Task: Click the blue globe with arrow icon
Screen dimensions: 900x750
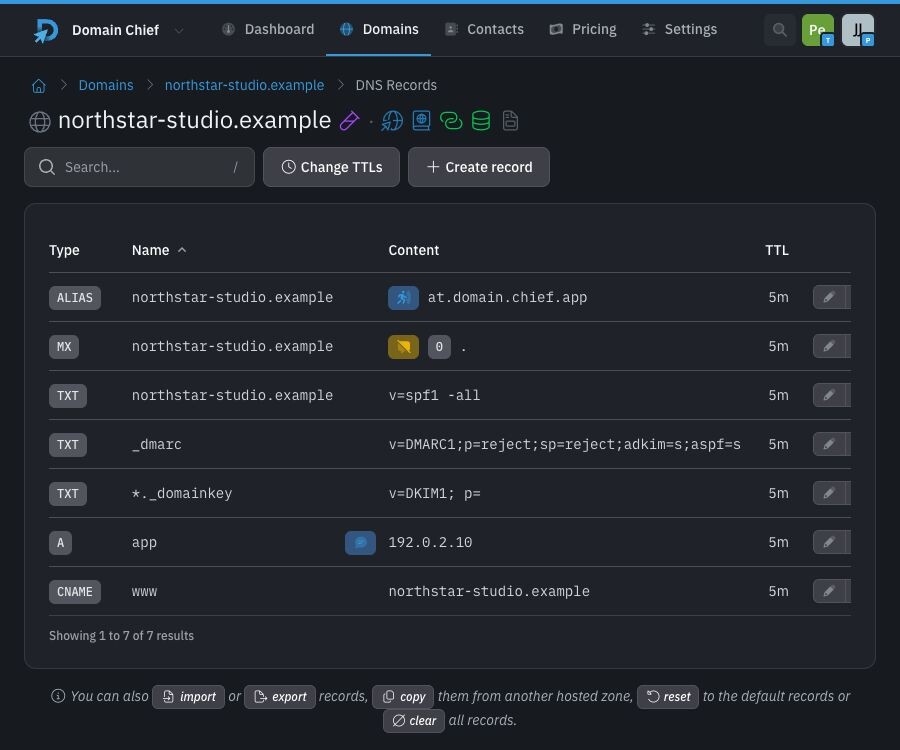Action: pyautogui.click(x=392, y=121)
